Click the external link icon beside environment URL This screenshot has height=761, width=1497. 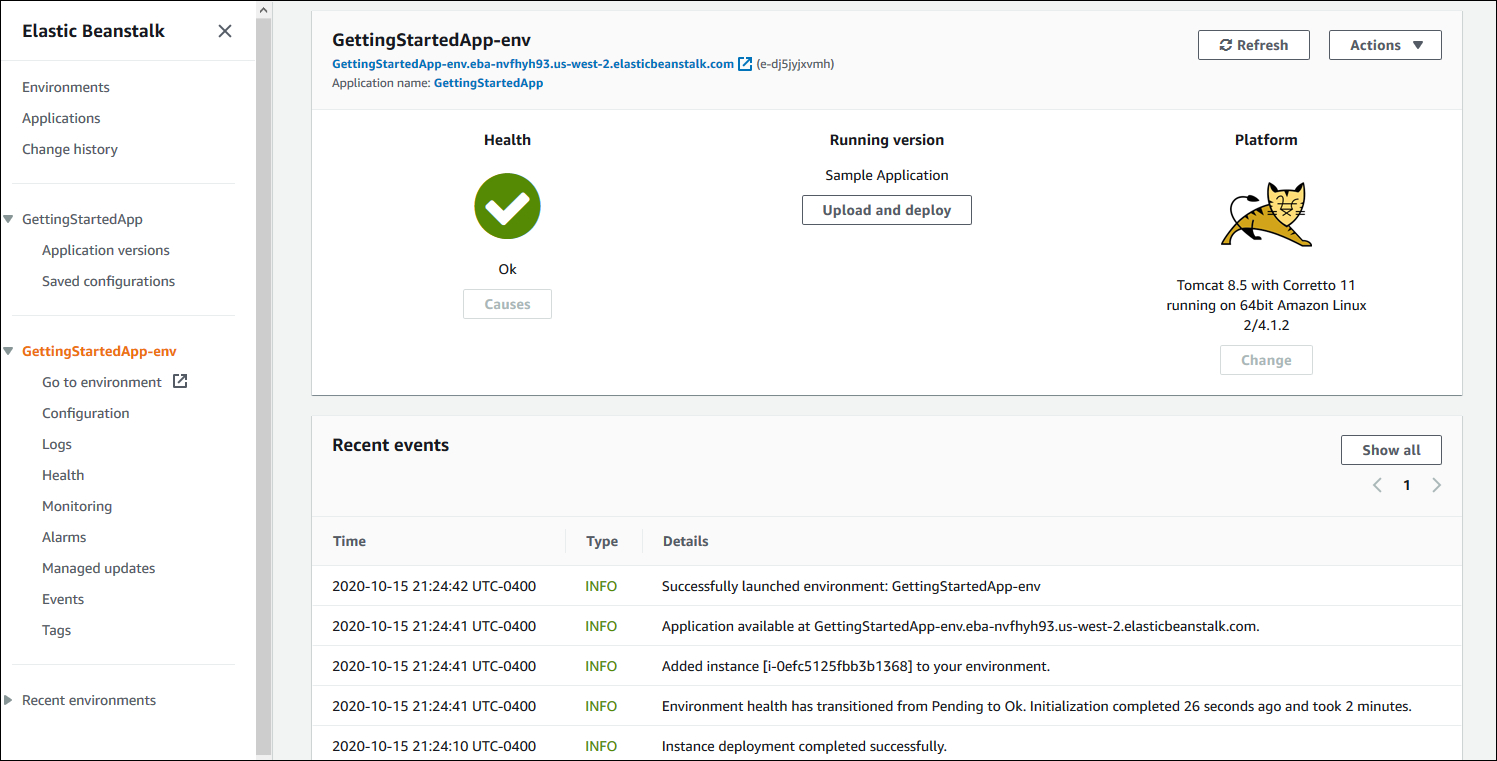coord(745,64)
